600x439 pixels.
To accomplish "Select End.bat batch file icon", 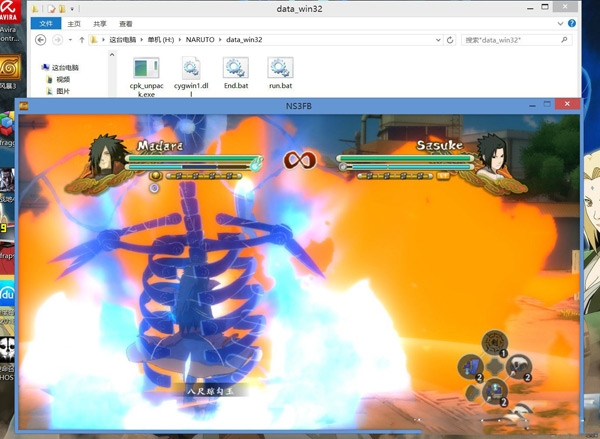I will (x=236, y=68).
